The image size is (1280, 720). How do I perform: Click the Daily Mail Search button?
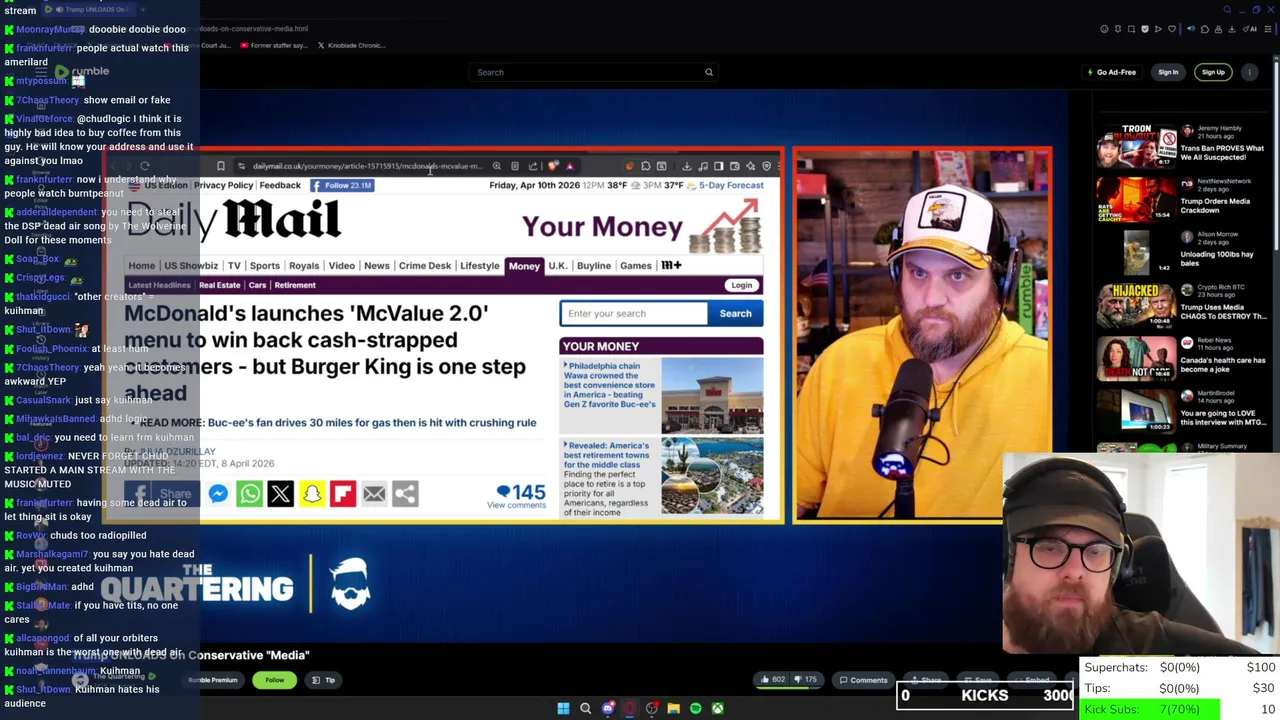click(x=735, y=313)
